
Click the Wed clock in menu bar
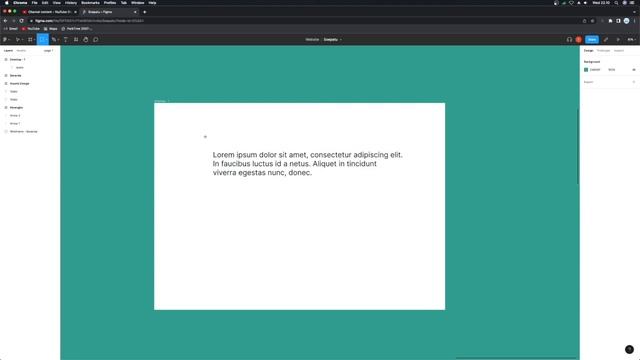[x=601, y=3]
